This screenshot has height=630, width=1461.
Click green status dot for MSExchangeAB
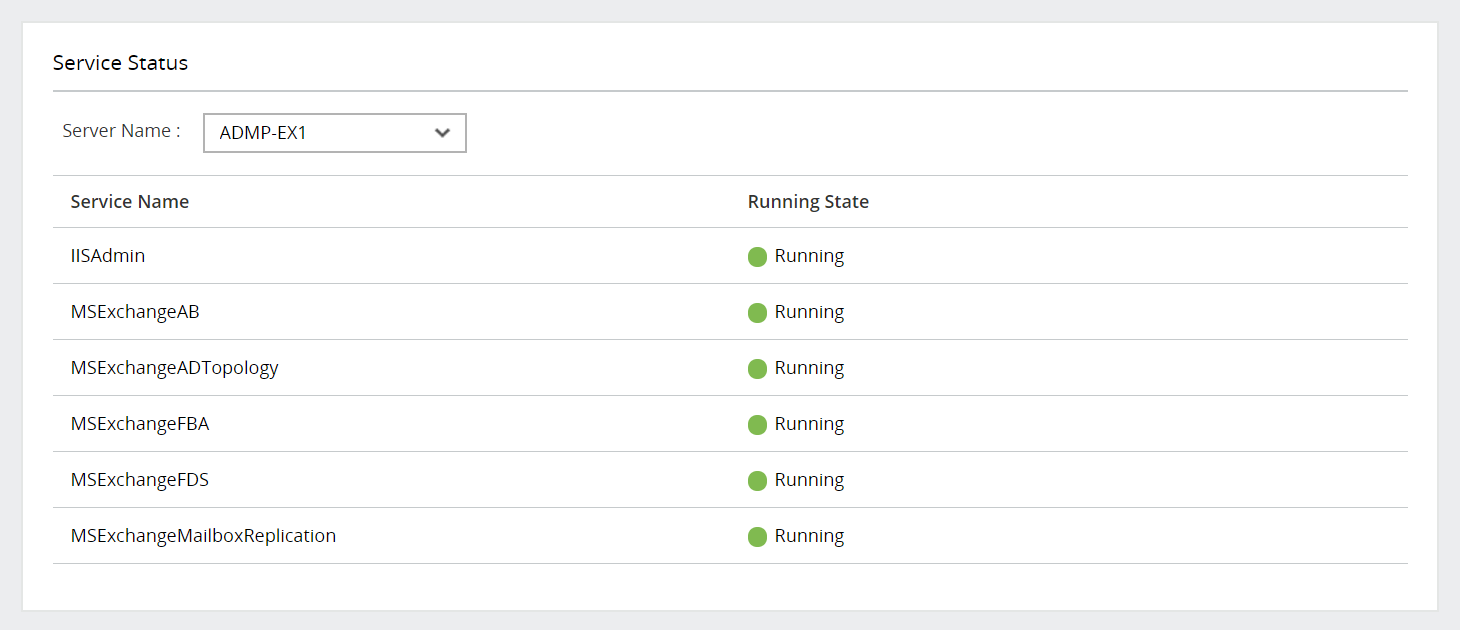[x=757, y=313]
